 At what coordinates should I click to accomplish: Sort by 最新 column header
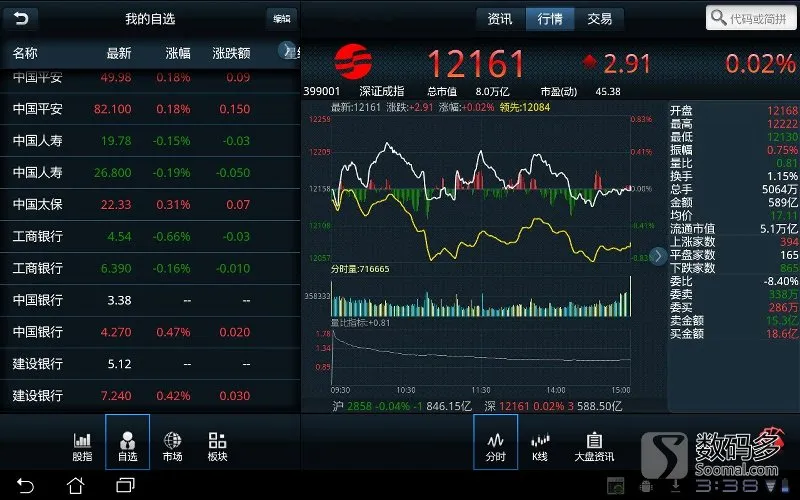point(118,53)
